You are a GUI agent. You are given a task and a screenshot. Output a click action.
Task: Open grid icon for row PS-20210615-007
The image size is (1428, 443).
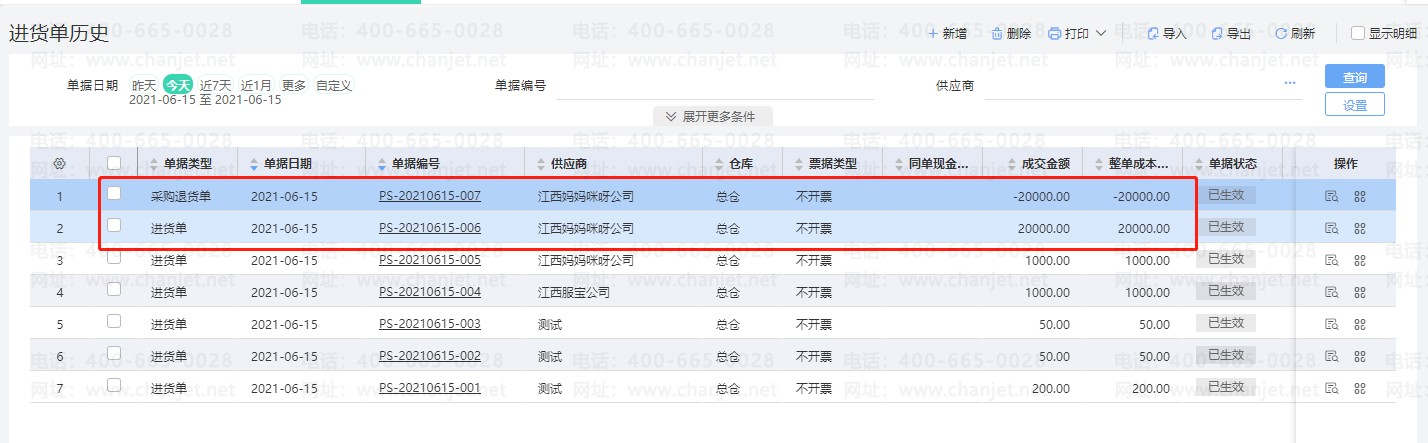coord(1360,196)
